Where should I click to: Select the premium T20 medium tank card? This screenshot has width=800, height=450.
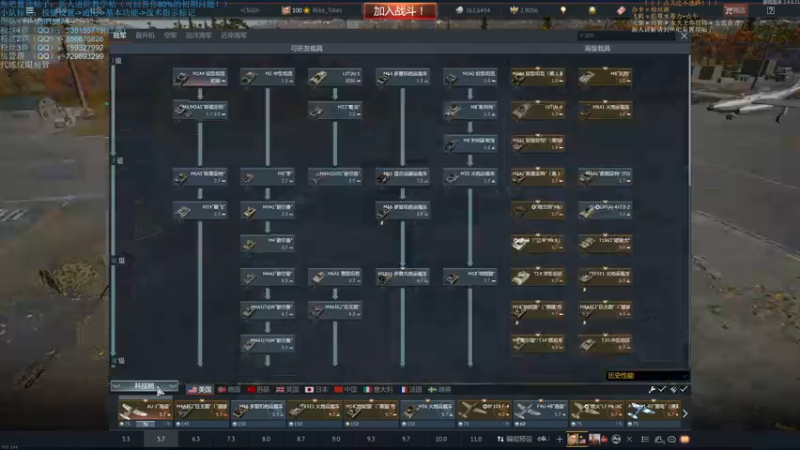tap(605, 343)
